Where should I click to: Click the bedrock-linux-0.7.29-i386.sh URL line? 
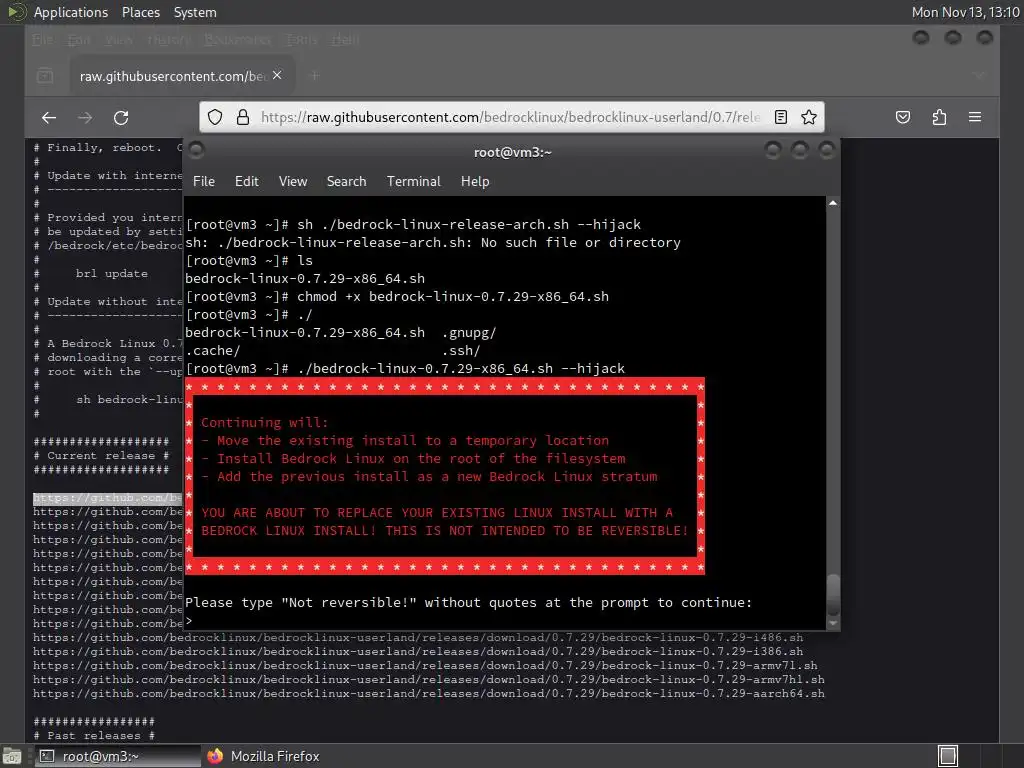[x=418, y=652]
